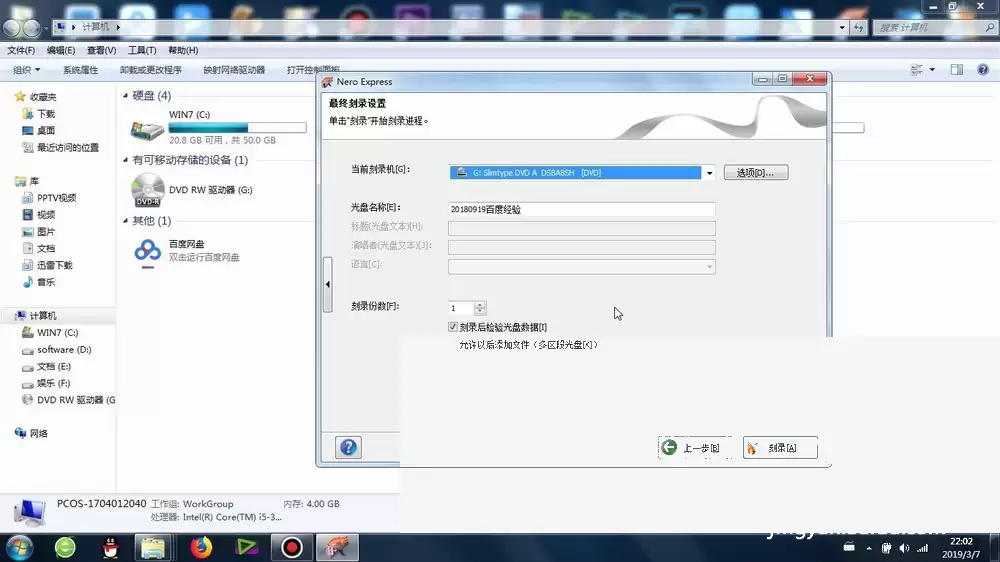Select the 百度网盘 icon
This screenshot has width=1000, height=562.
(147, 253)
